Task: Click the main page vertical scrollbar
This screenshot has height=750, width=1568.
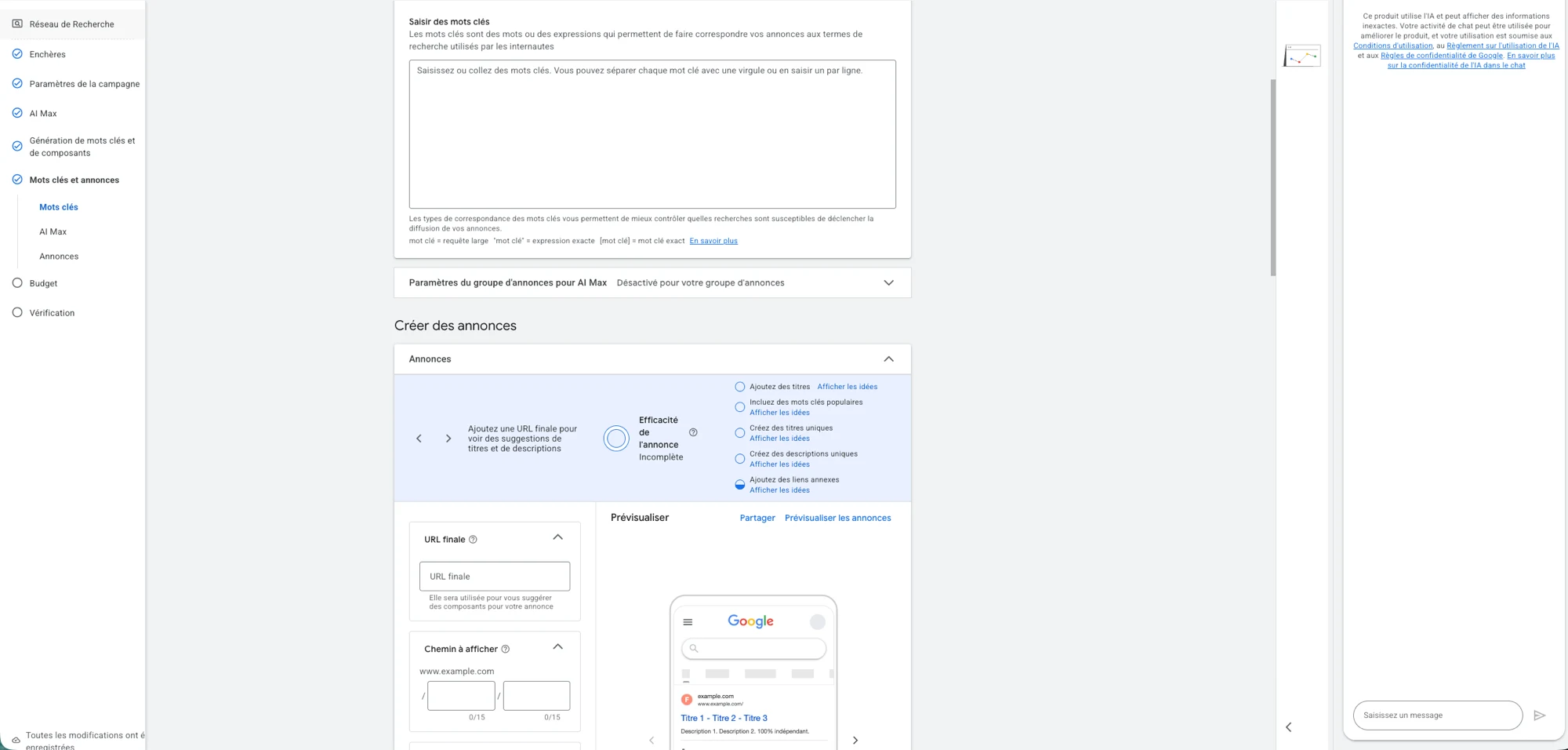Action: (x=1273, y=177)
